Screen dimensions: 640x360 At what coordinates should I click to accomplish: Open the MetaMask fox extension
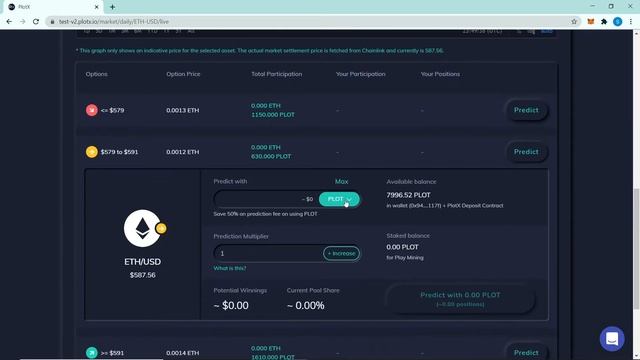(x=591, y=22)
